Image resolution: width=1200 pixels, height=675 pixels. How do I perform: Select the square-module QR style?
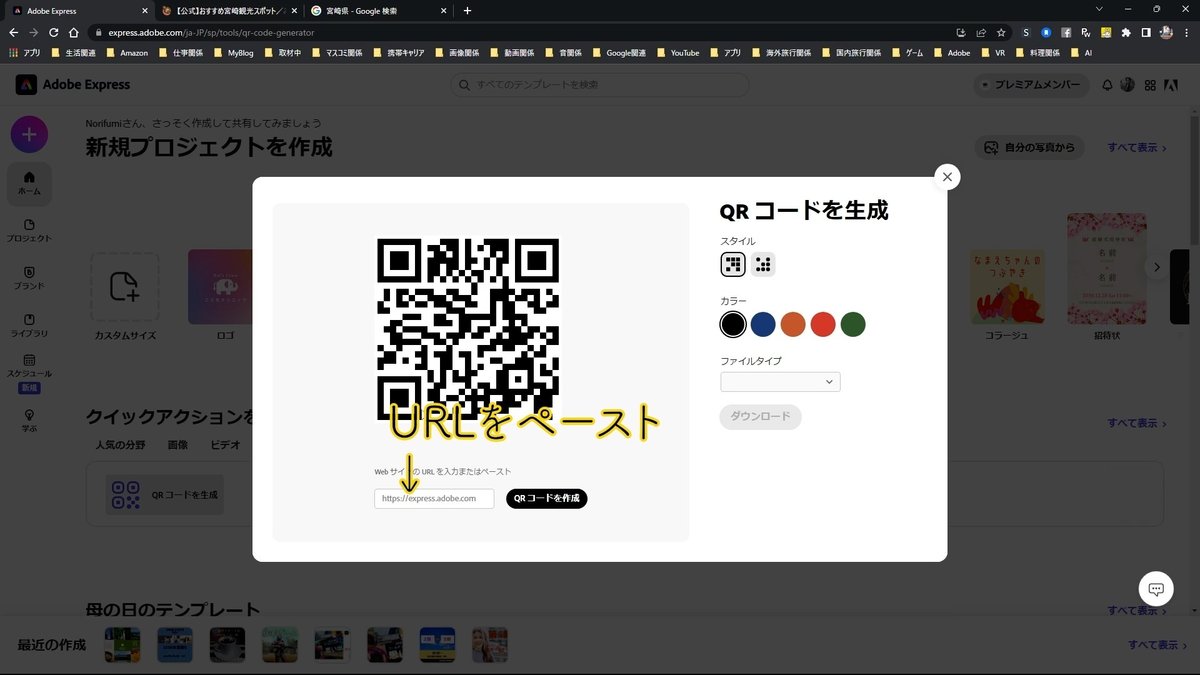733,264
